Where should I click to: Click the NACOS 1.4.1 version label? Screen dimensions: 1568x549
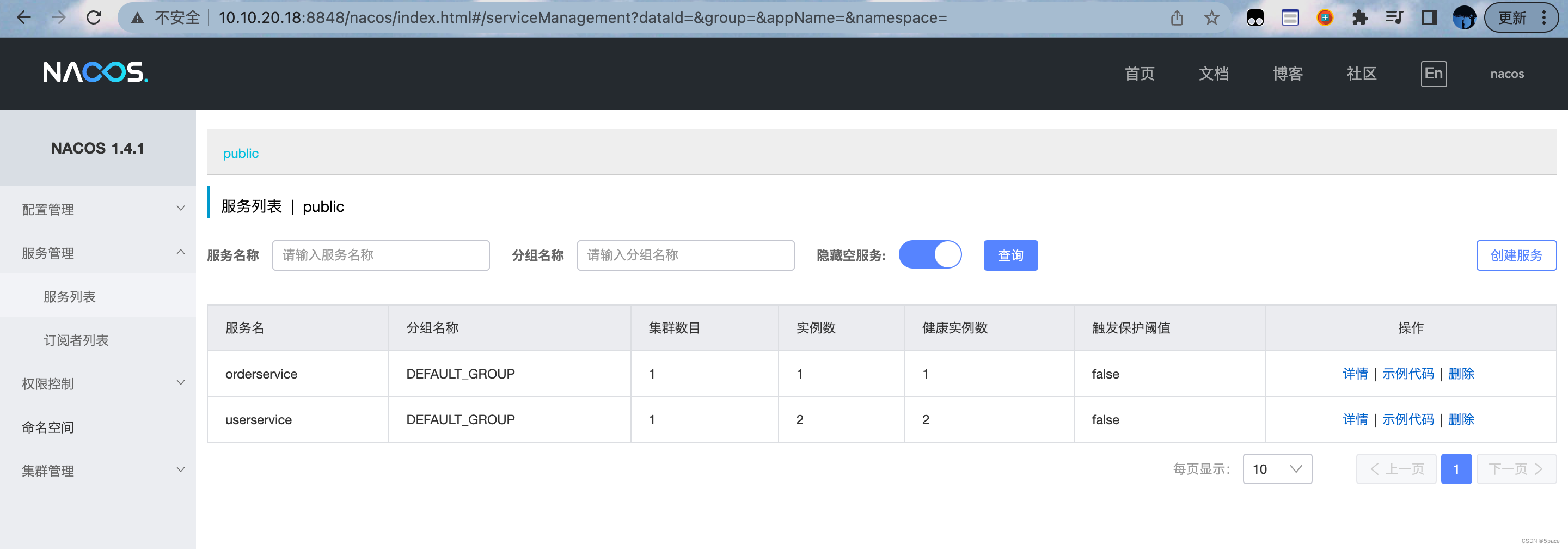click(97, 148)
